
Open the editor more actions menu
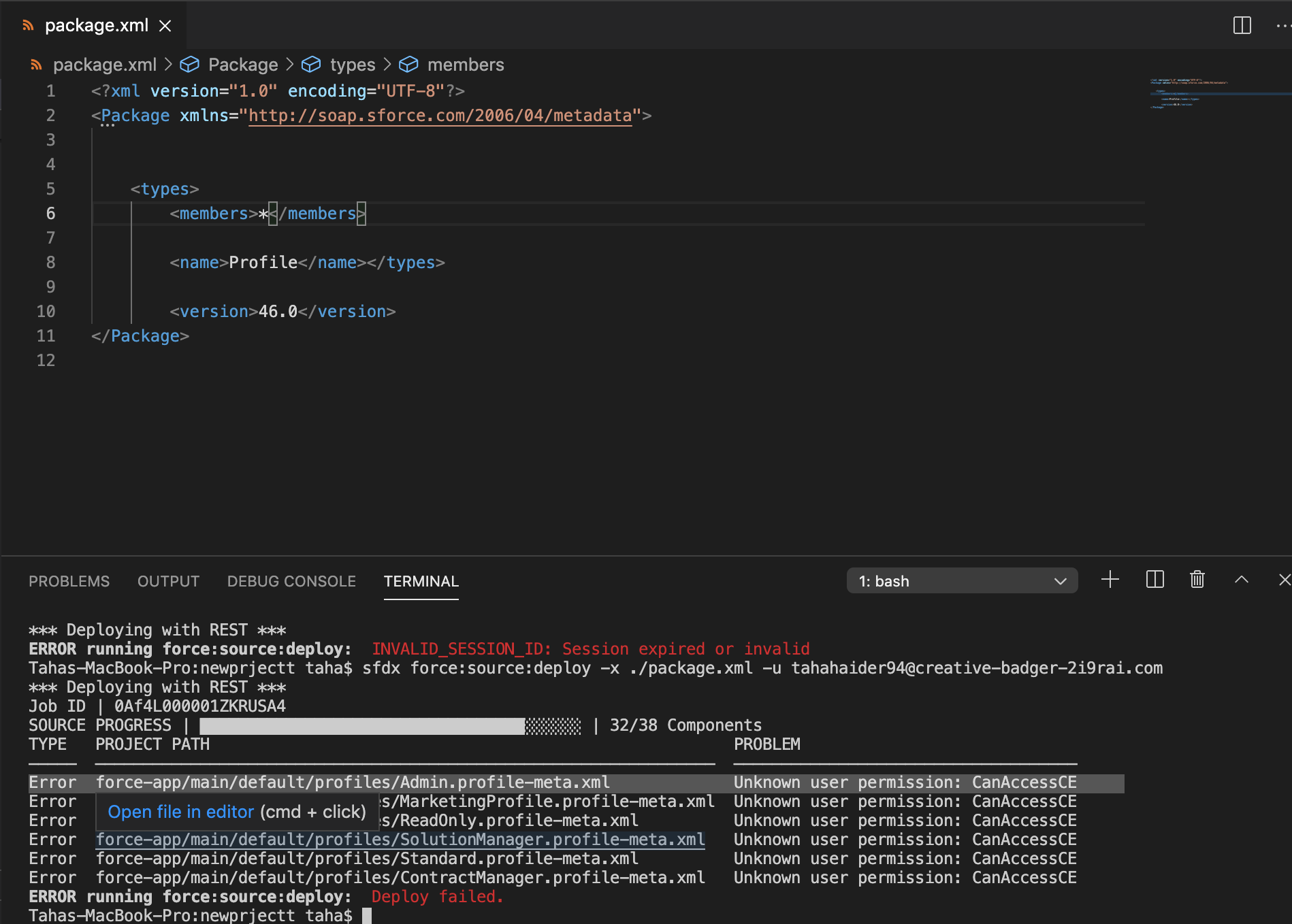(1282, 26)
